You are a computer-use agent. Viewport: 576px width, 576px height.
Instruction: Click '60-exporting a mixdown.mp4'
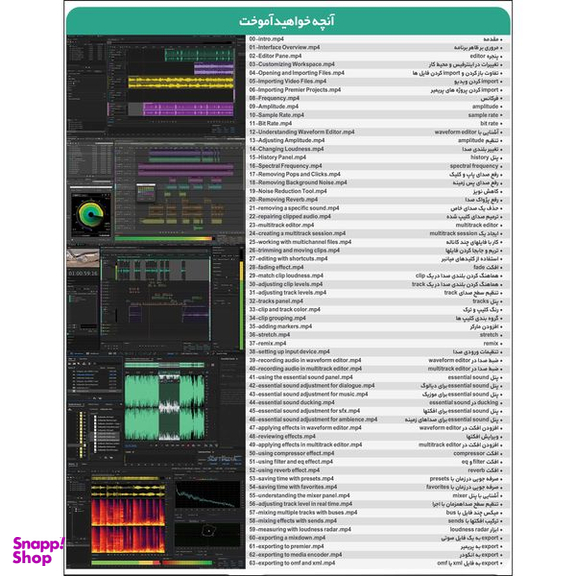287,538
